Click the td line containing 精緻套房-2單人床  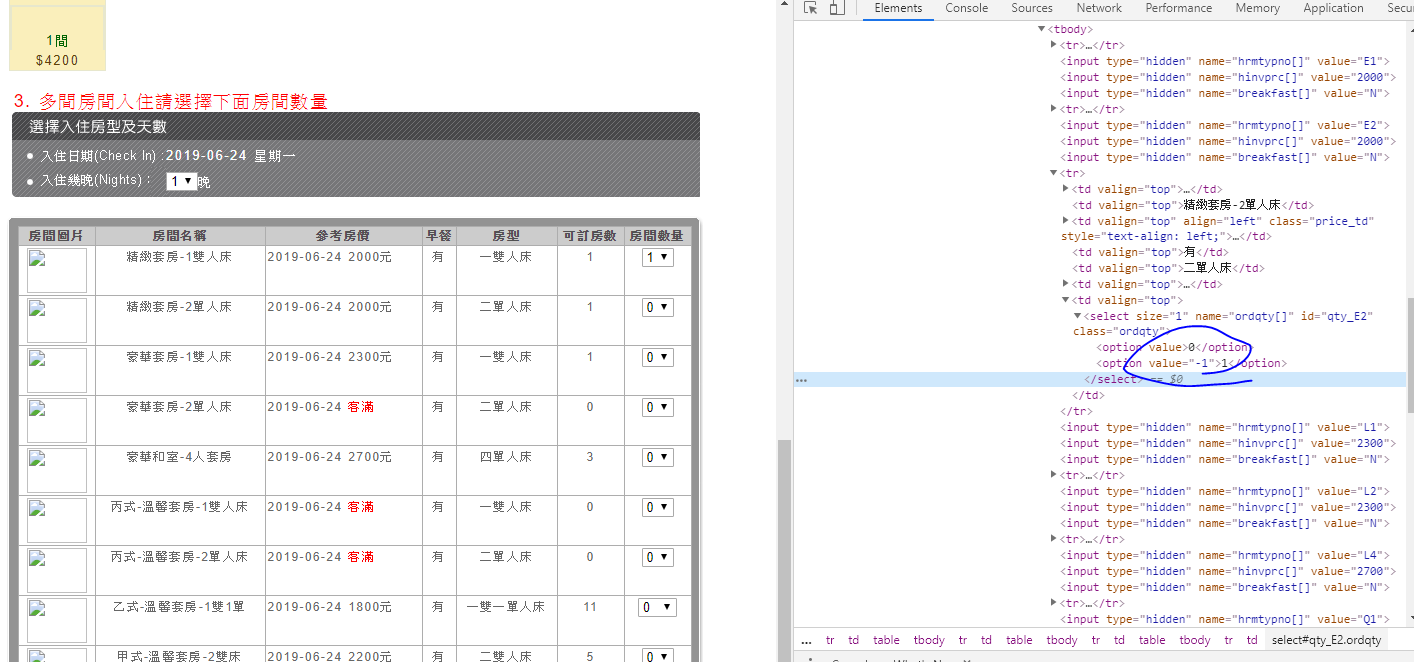[1193, 205]
